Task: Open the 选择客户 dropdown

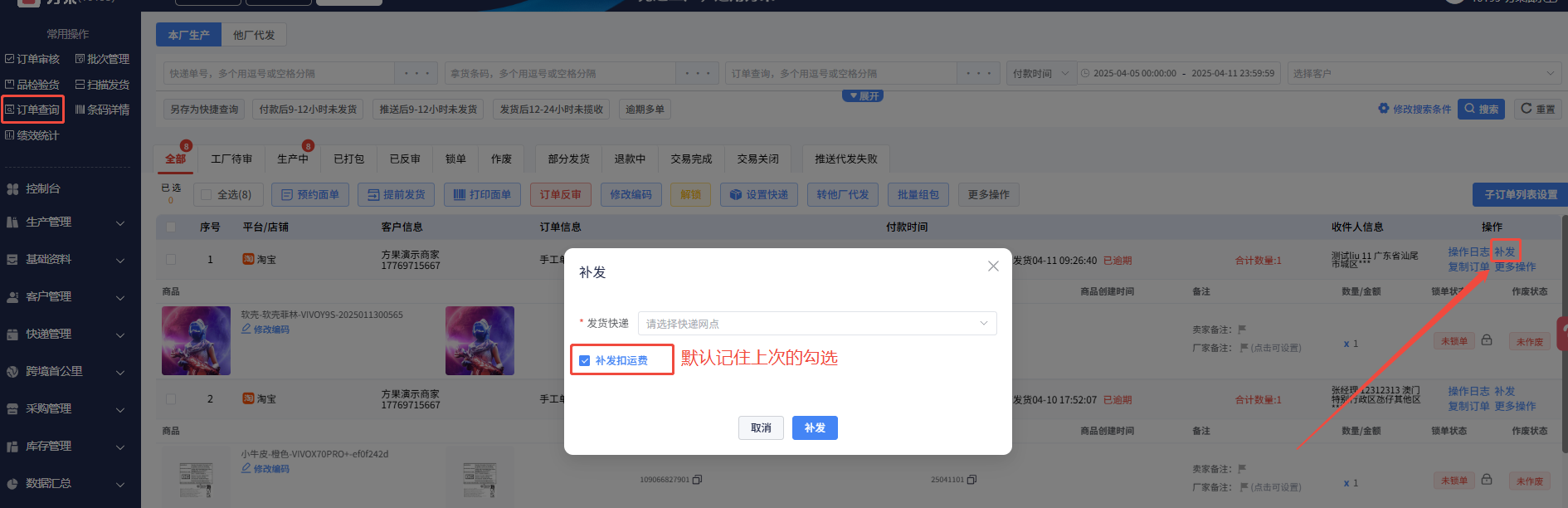Action: pos(1423,73)
